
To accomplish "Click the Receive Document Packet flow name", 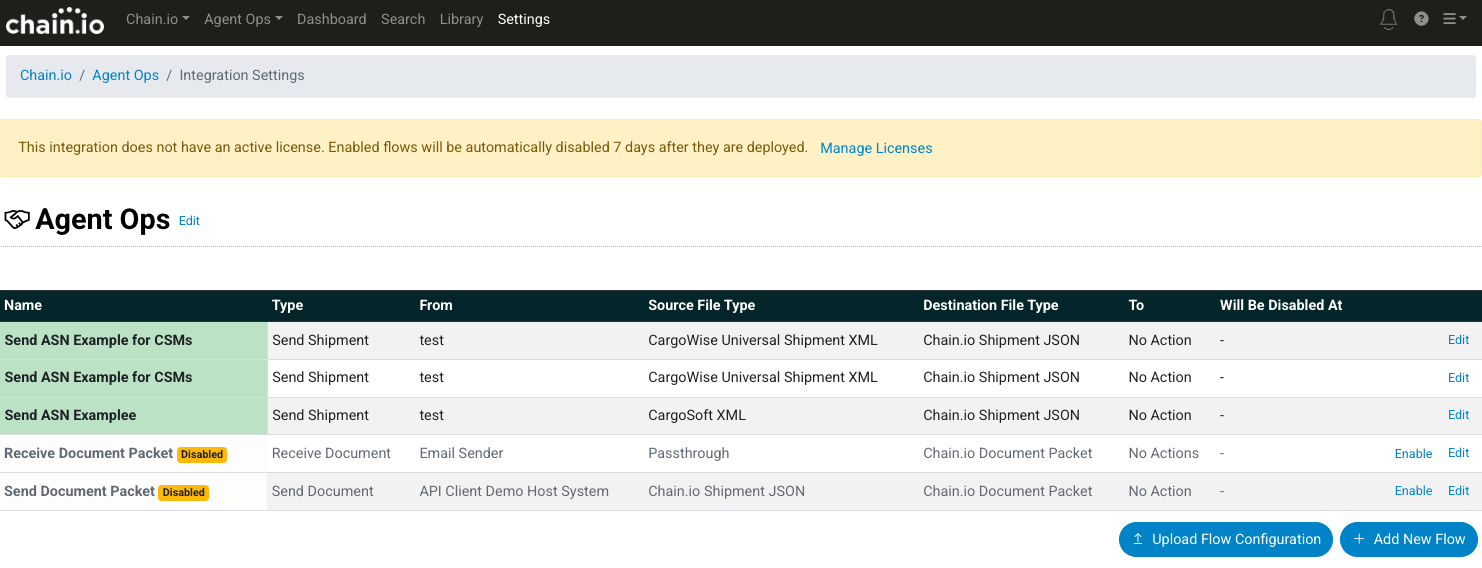I will [x=89, y=453].
